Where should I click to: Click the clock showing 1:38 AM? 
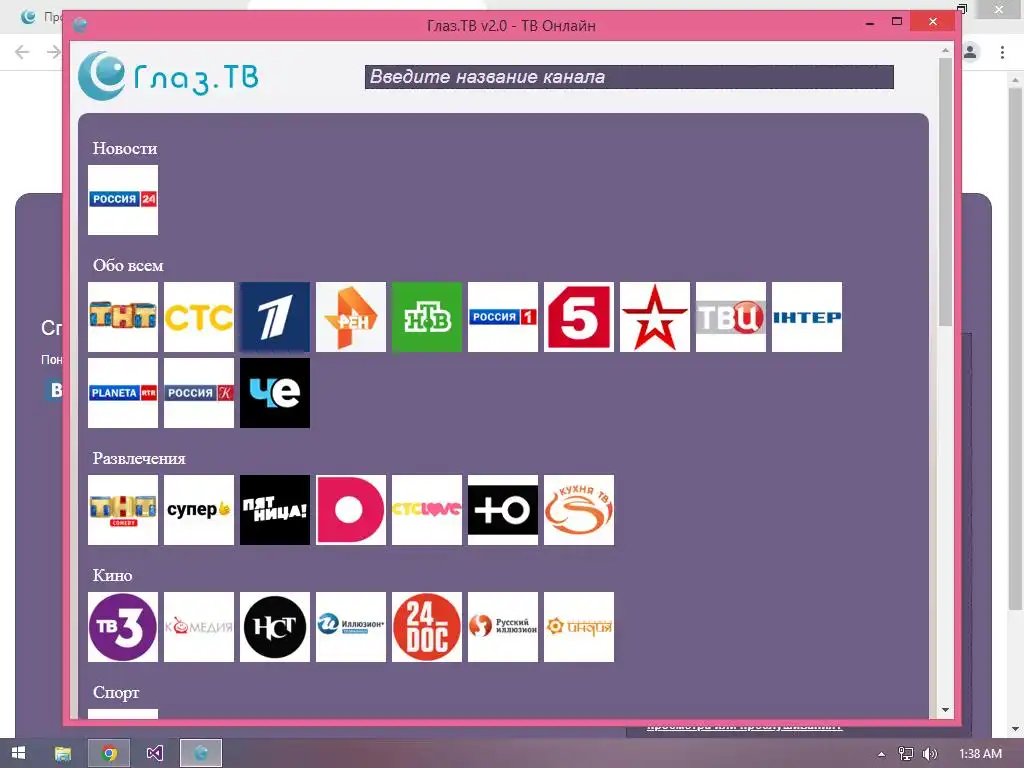tap(980, 754)
